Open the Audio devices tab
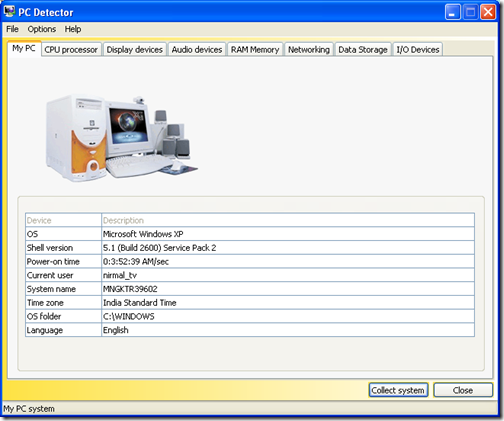The image size is (504, 421). tap(197, 50)
